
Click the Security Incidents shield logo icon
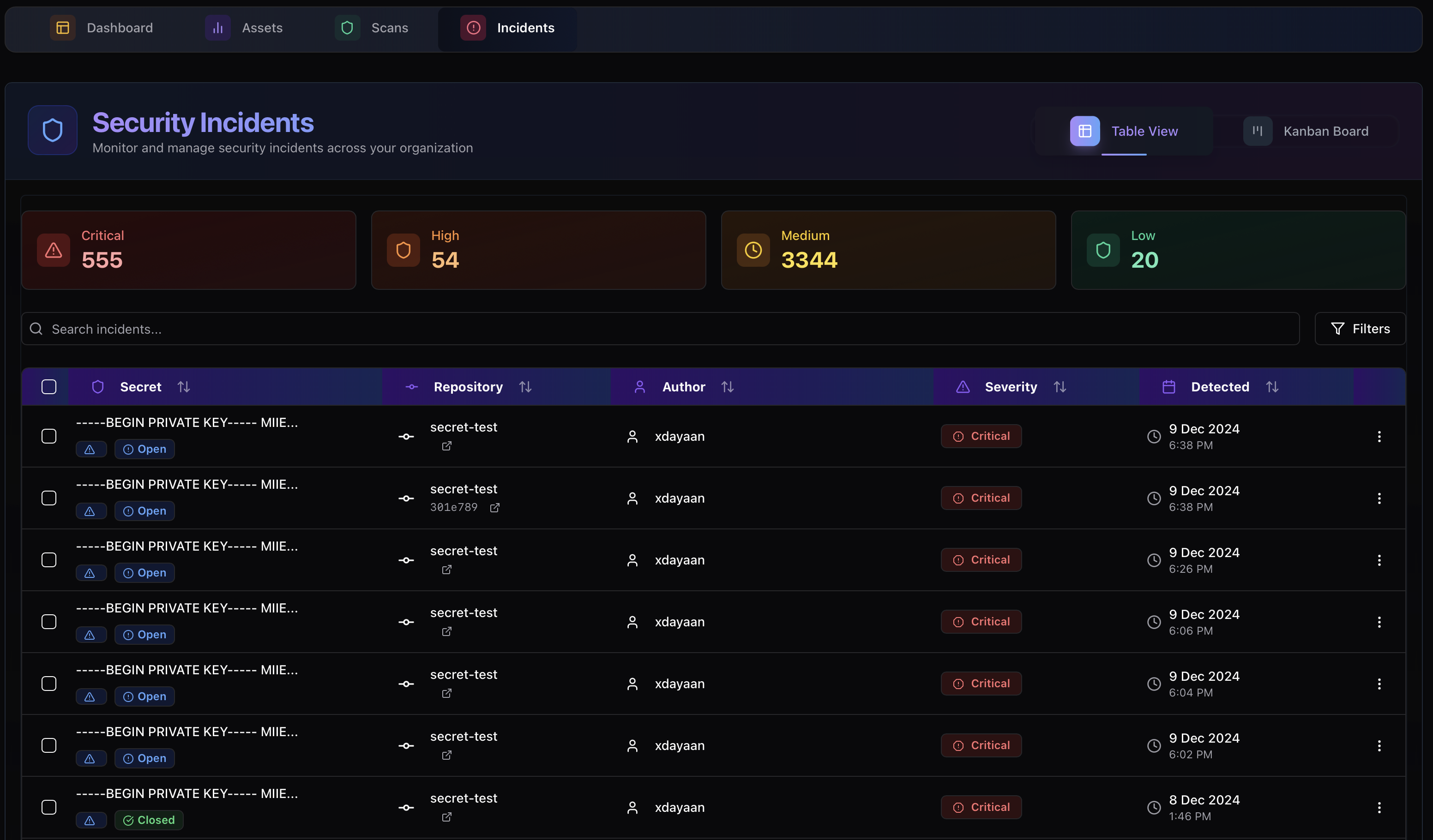pyautogui.click(x=52, y=130)
